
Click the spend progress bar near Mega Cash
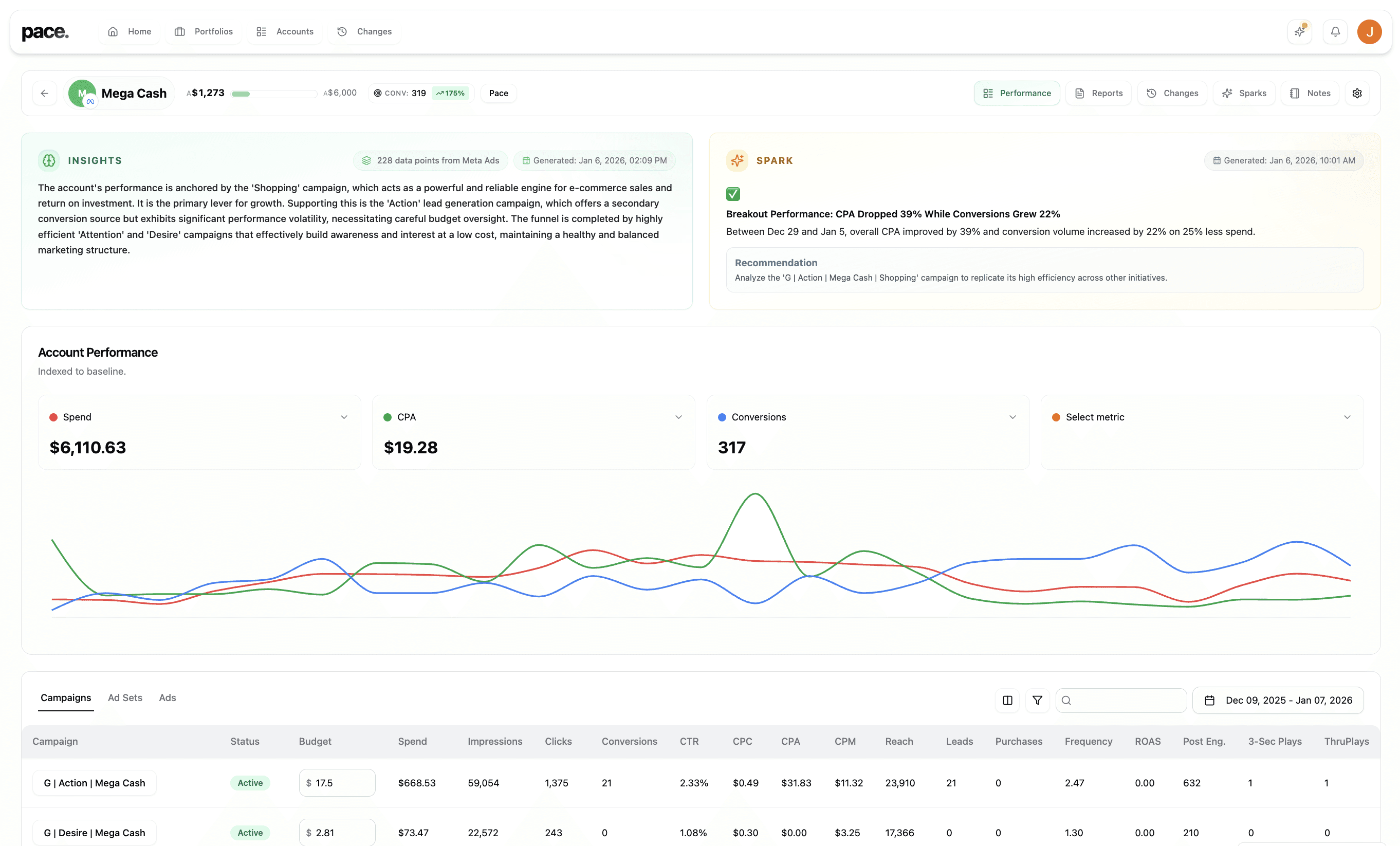tap(273, 93)
